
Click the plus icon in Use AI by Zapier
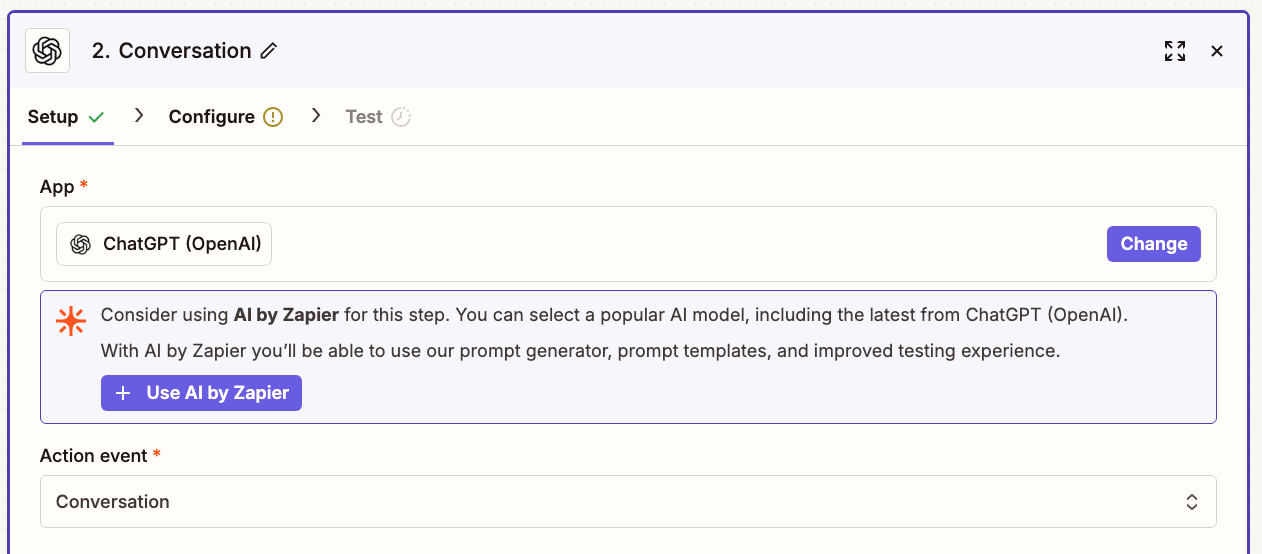[x=123, y=393]
